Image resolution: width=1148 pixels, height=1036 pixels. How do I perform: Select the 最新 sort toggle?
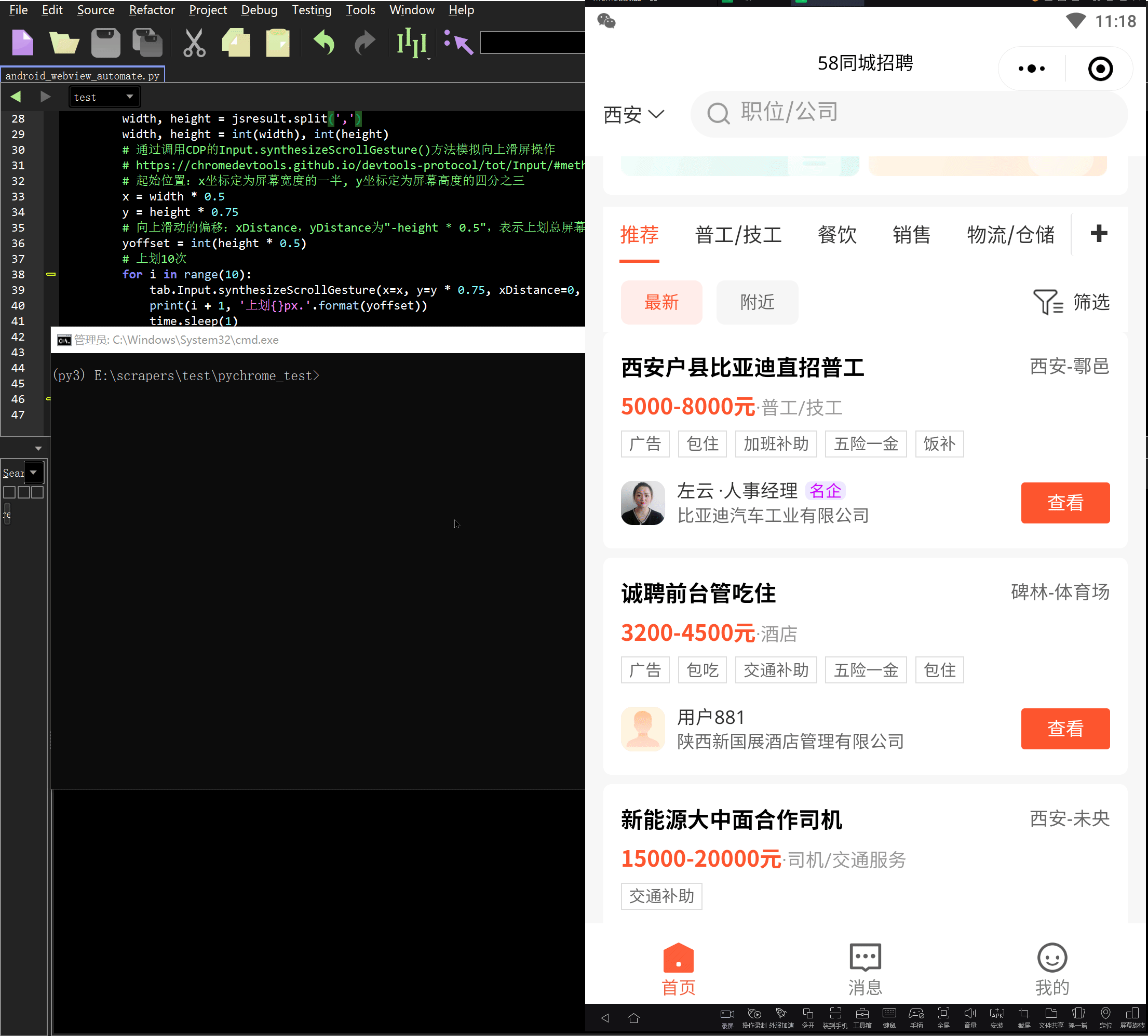click(x=661, y=302)
